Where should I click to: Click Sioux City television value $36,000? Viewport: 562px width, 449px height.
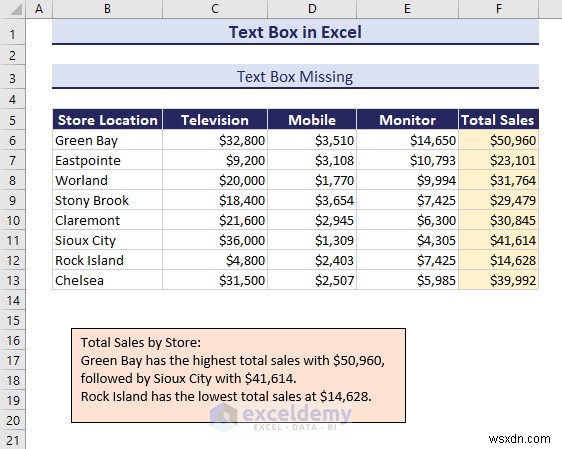pos(215,240)
